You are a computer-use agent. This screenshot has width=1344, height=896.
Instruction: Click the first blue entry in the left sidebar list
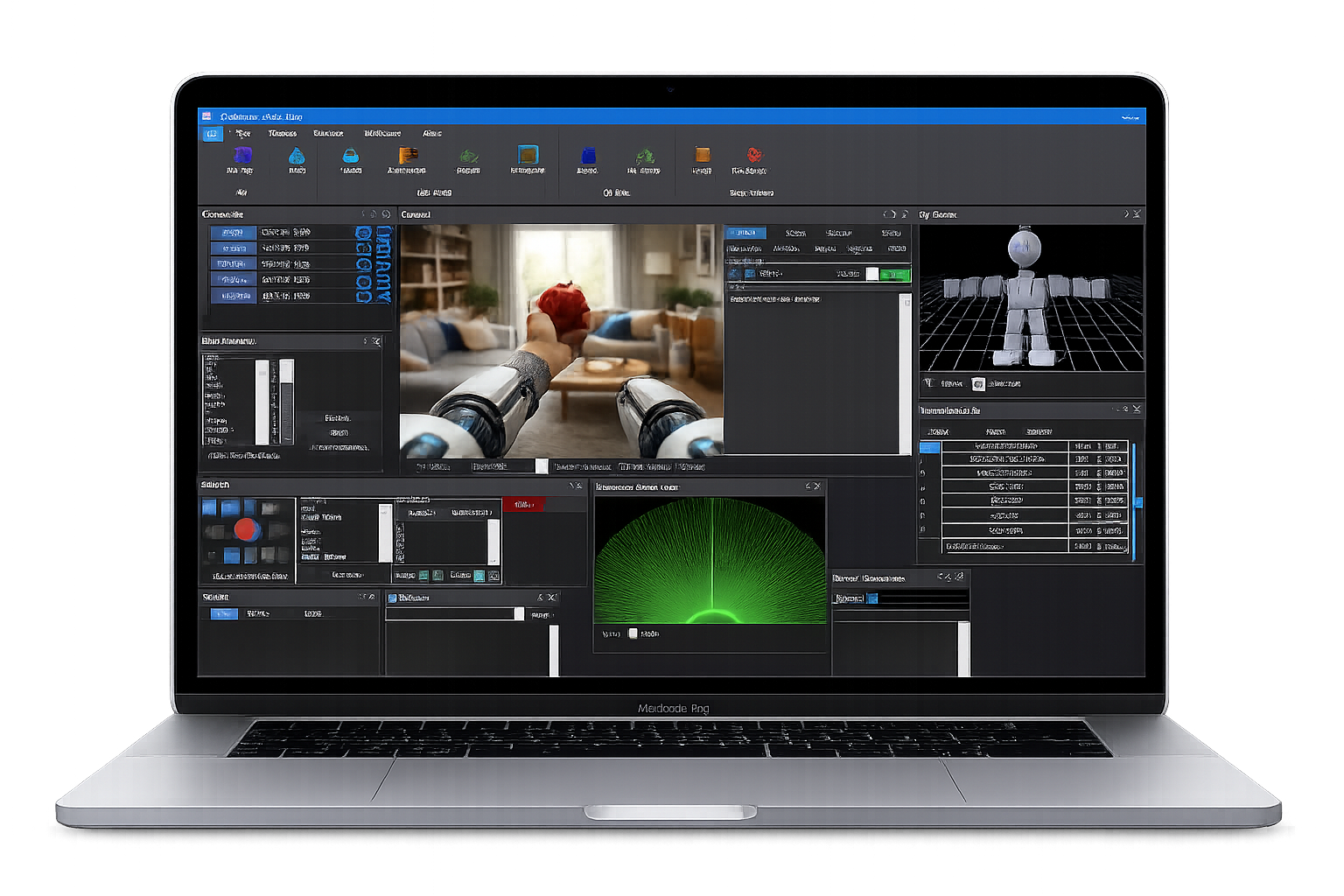232,232
